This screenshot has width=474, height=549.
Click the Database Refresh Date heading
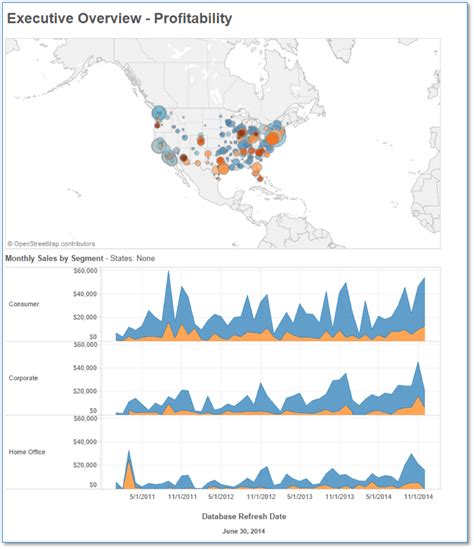tap(244, 516)
